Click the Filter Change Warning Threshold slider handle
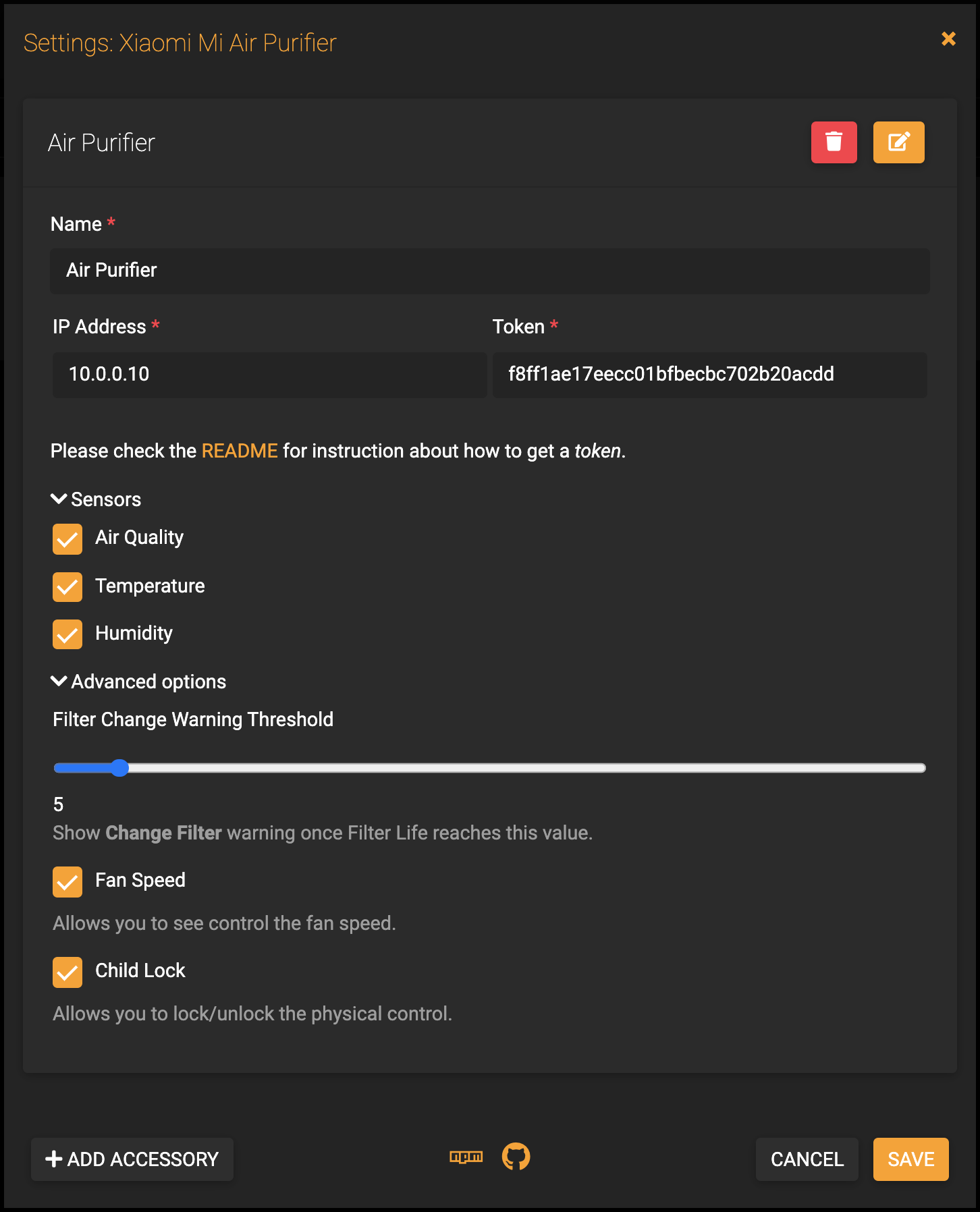The image size is (980, 1212). [119, 768]
